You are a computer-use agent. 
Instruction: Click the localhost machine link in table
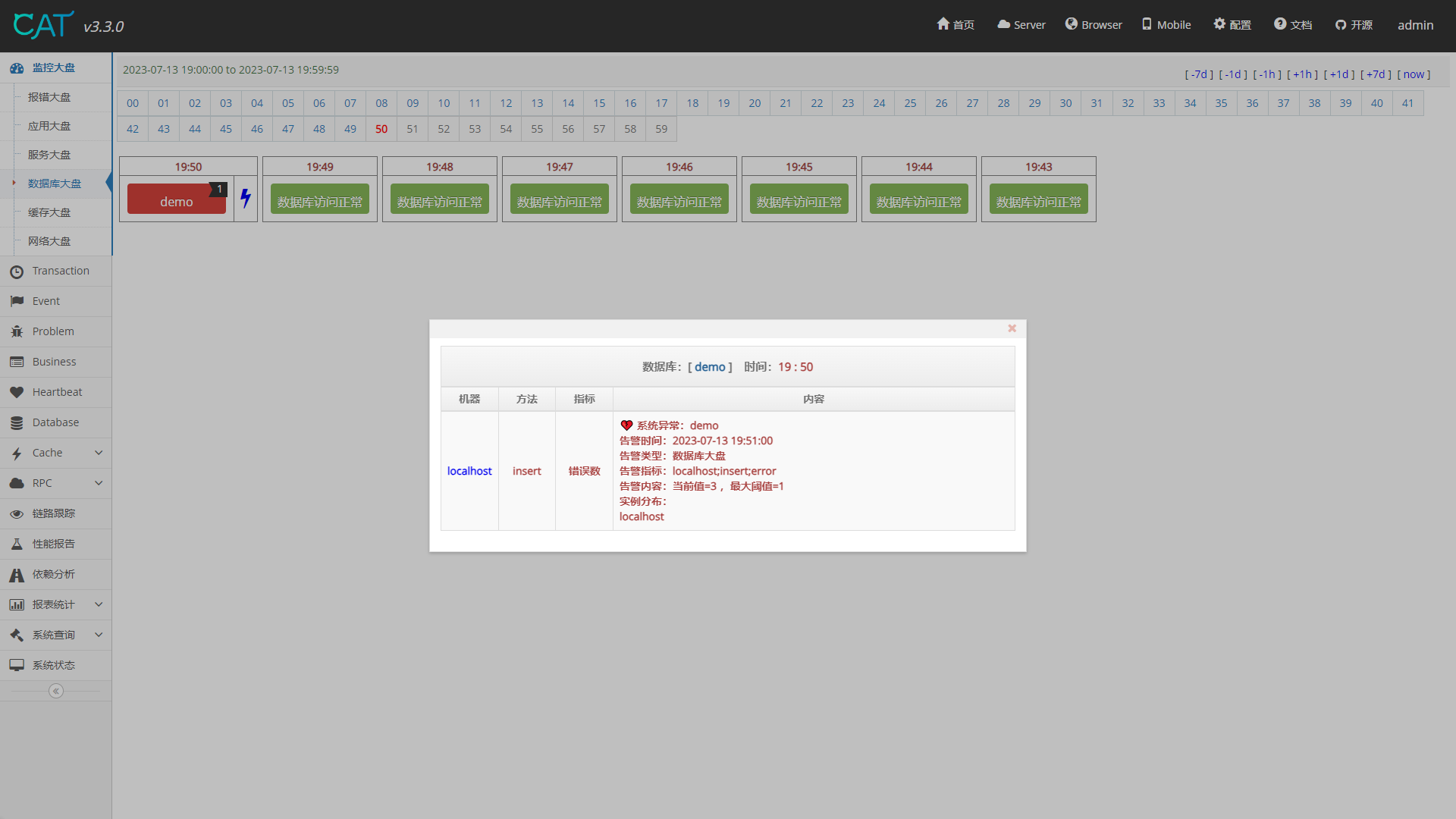469,471
